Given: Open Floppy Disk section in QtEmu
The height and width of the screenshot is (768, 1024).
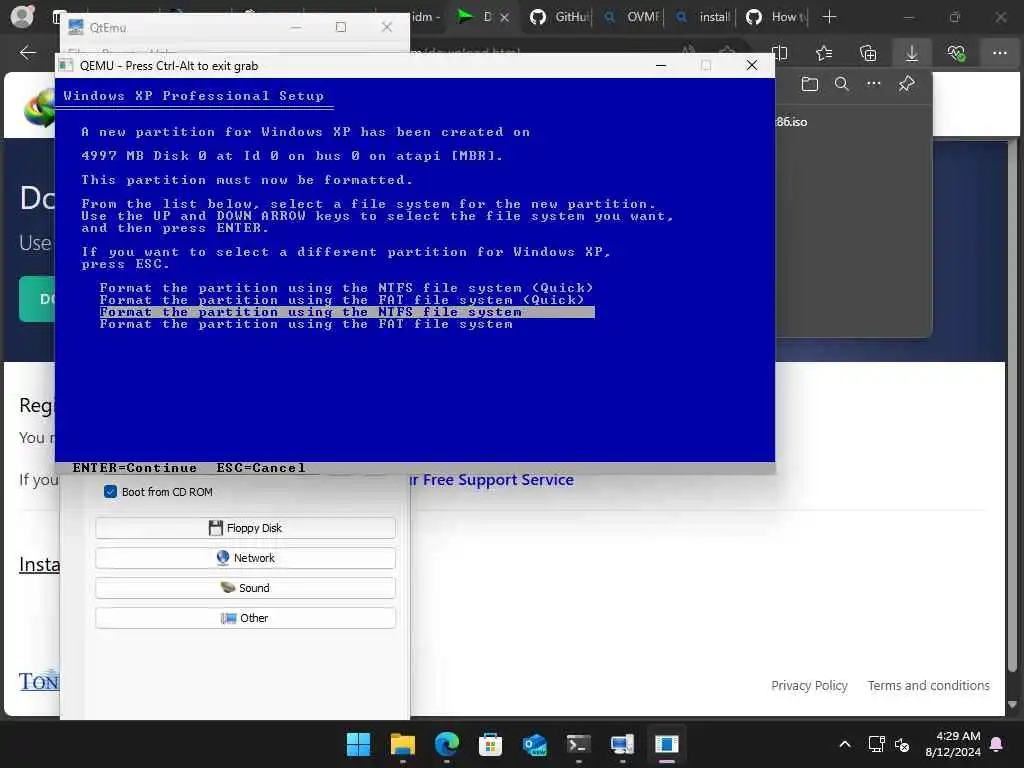Looking at the screenshot, I should pyautogui.click(x=245, y=528).
